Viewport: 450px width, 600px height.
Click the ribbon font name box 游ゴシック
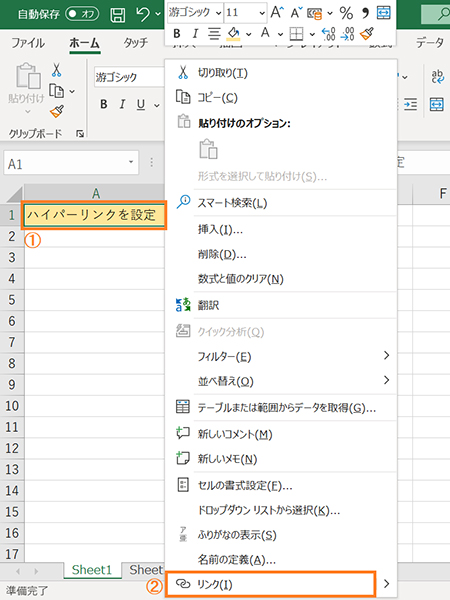point(129,77)
